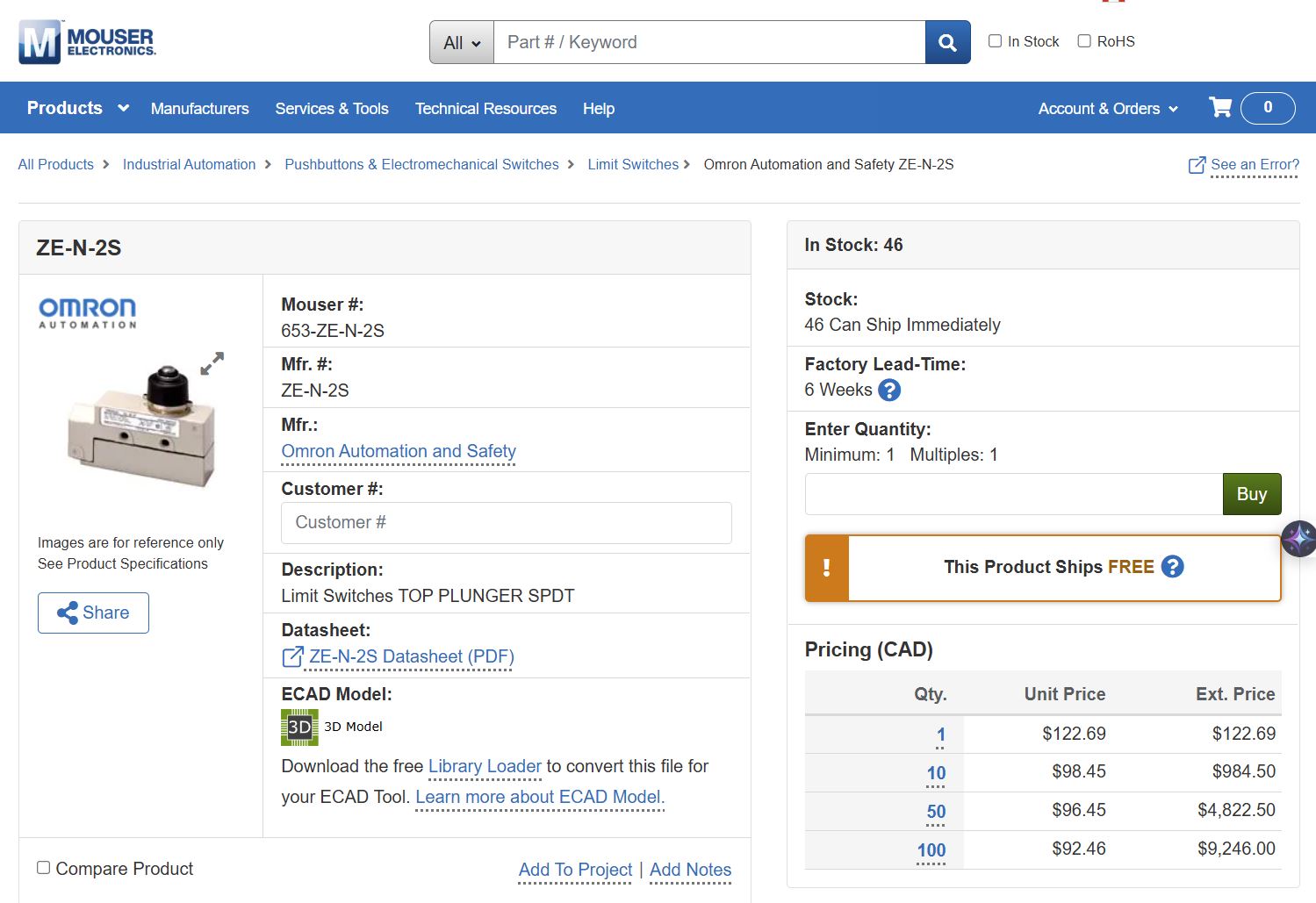Viewport: 1316px width, 903px height.
Task: Click the Share button
Action: tap(93, 613)
